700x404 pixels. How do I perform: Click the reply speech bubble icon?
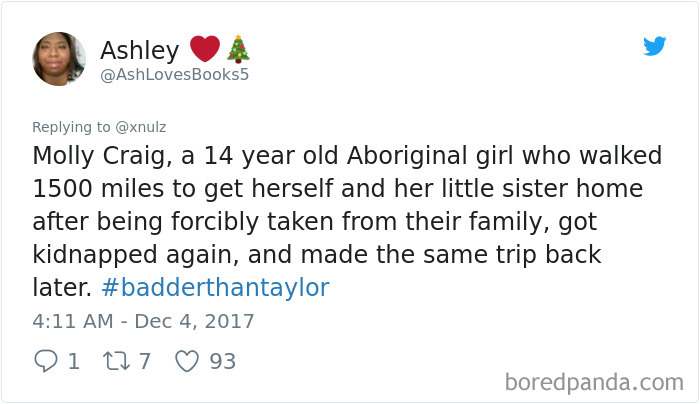(46, 361)
